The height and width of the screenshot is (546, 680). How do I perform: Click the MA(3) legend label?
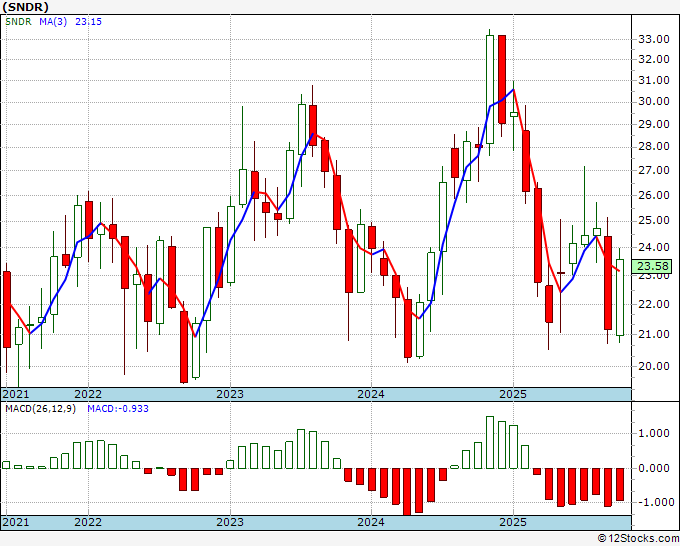[x=53, y=21]
